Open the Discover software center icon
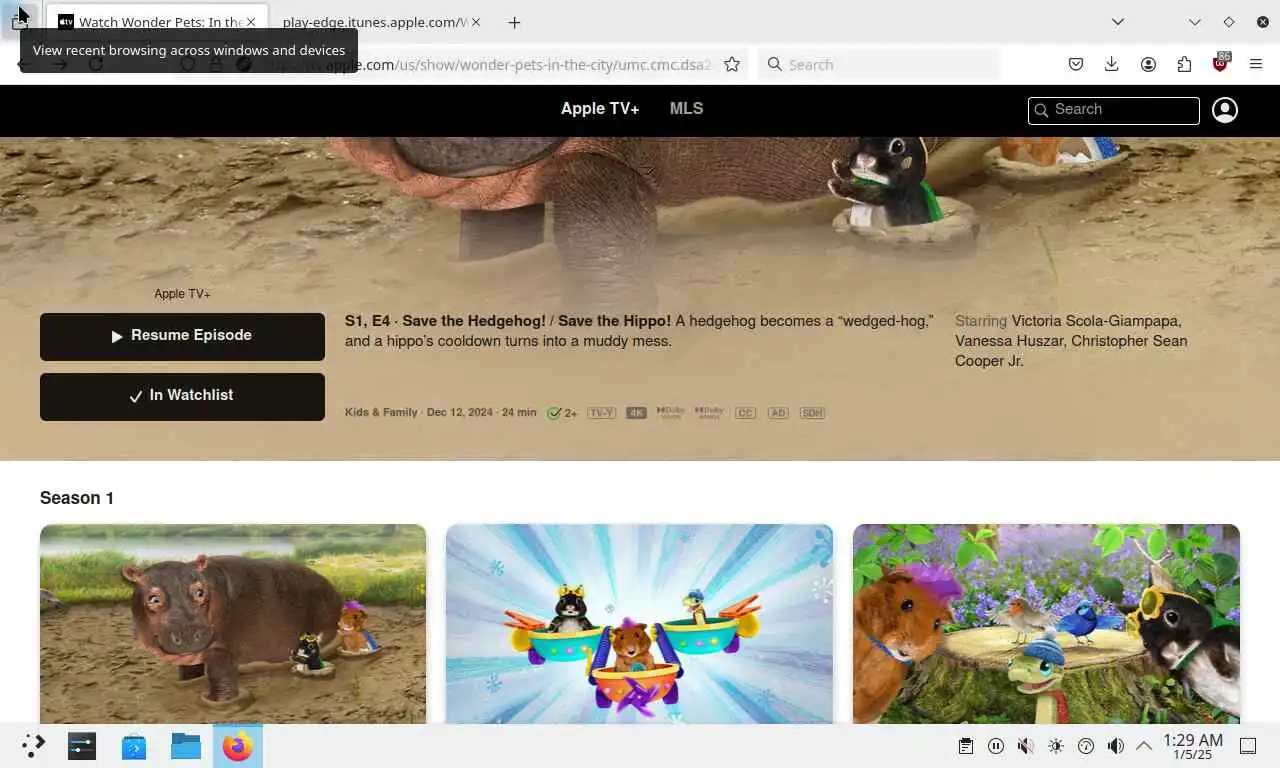The image size is (1280, 768). click(x=134, y=746)
